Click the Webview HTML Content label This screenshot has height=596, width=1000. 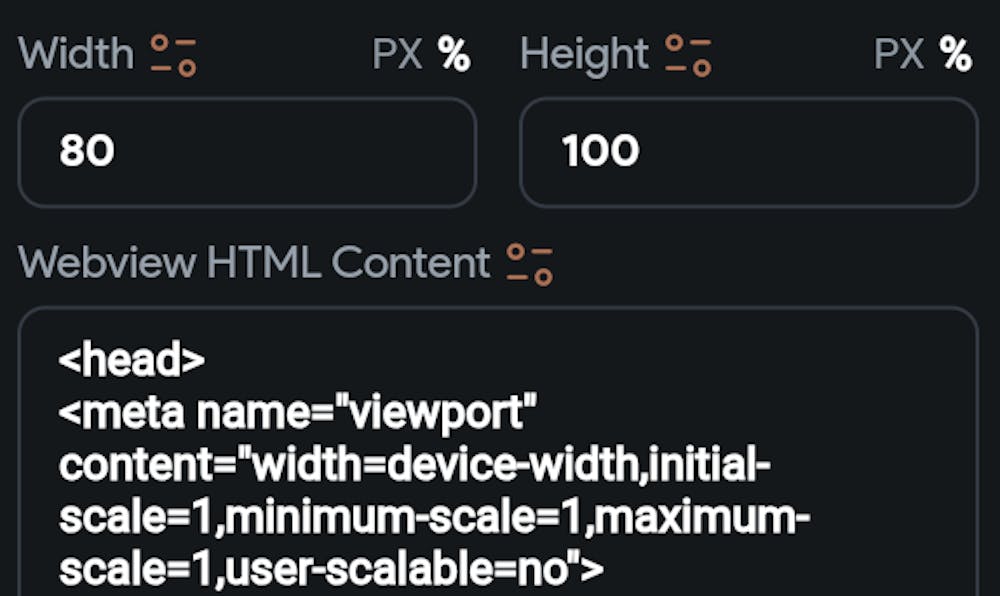[255, 263]
